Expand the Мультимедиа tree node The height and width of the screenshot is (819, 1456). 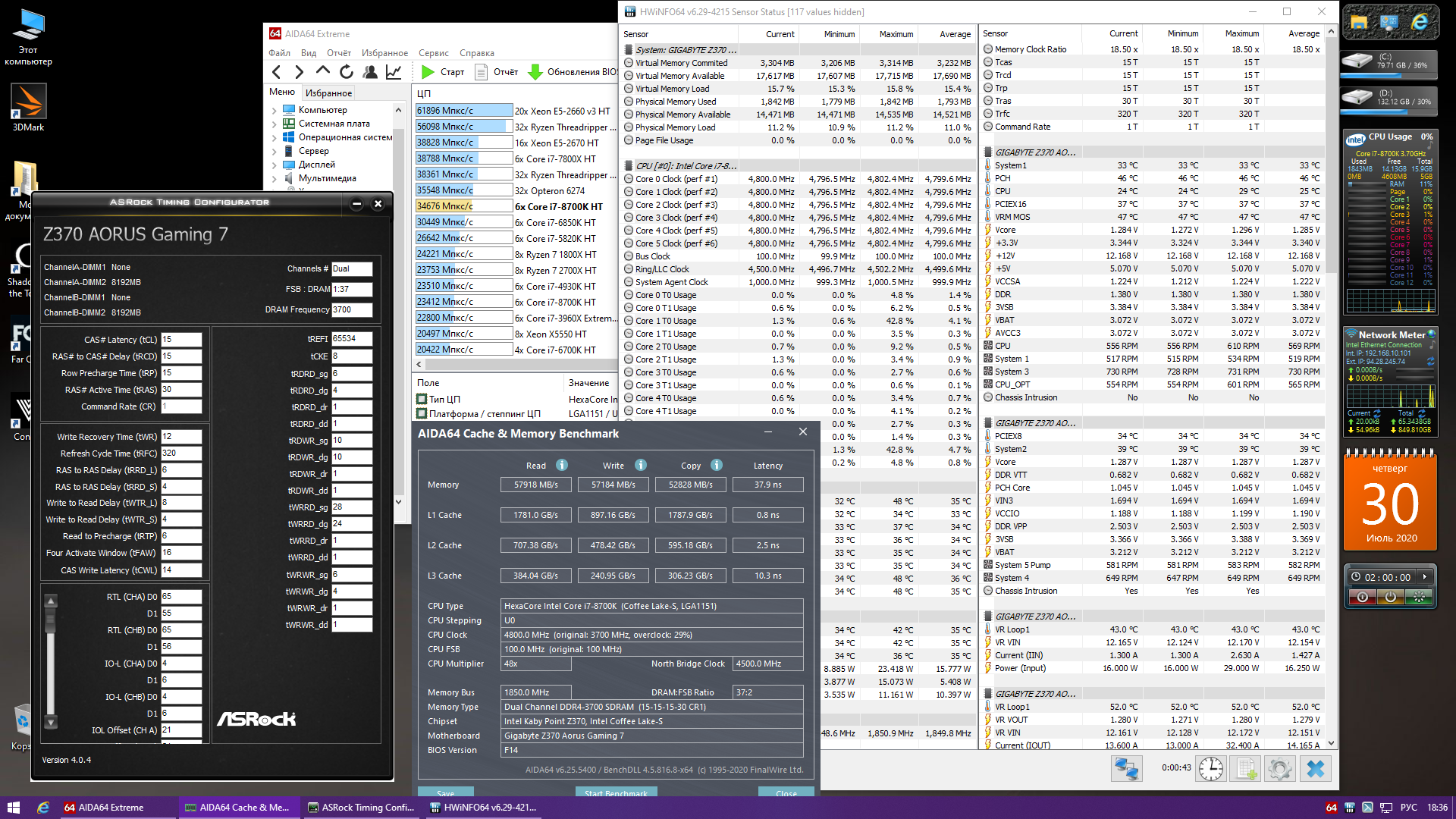point(274,179)
